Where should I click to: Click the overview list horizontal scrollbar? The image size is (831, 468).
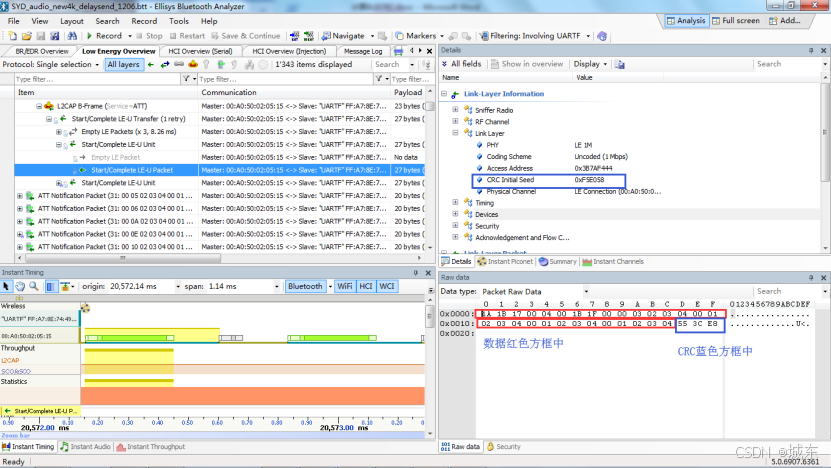tap(122, 258)
